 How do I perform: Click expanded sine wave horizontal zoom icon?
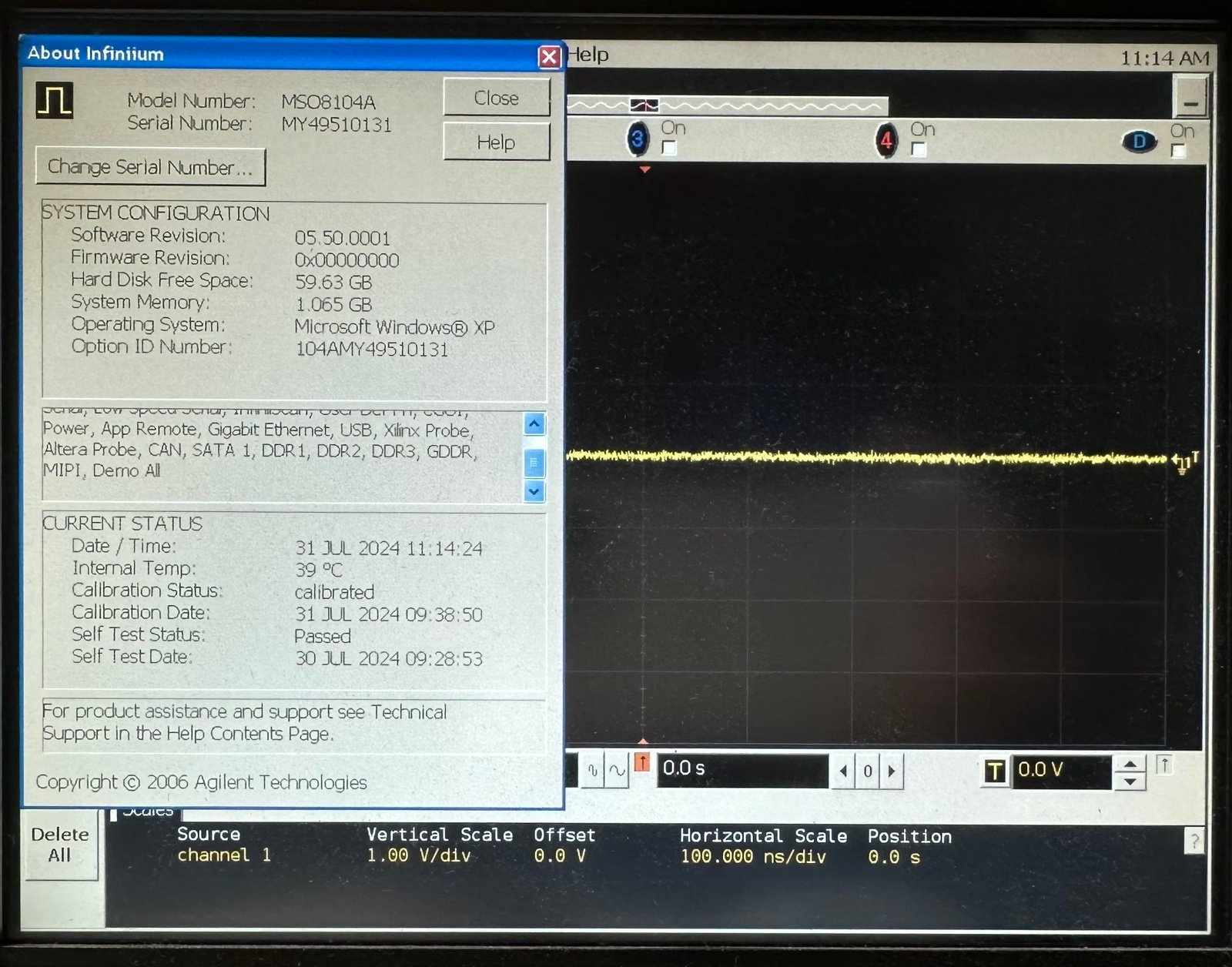coord(617,769)
